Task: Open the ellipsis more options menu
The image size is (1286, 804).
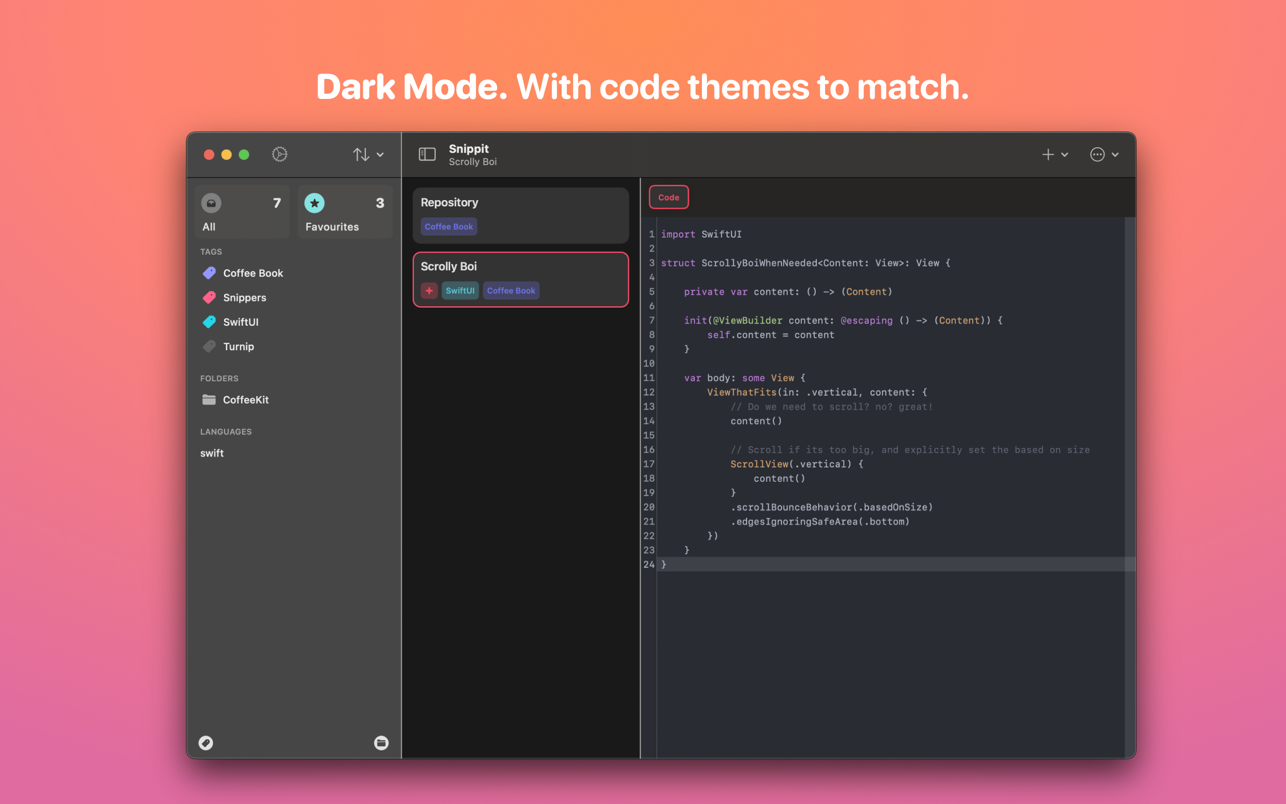Action: (x=1097, y=155)
